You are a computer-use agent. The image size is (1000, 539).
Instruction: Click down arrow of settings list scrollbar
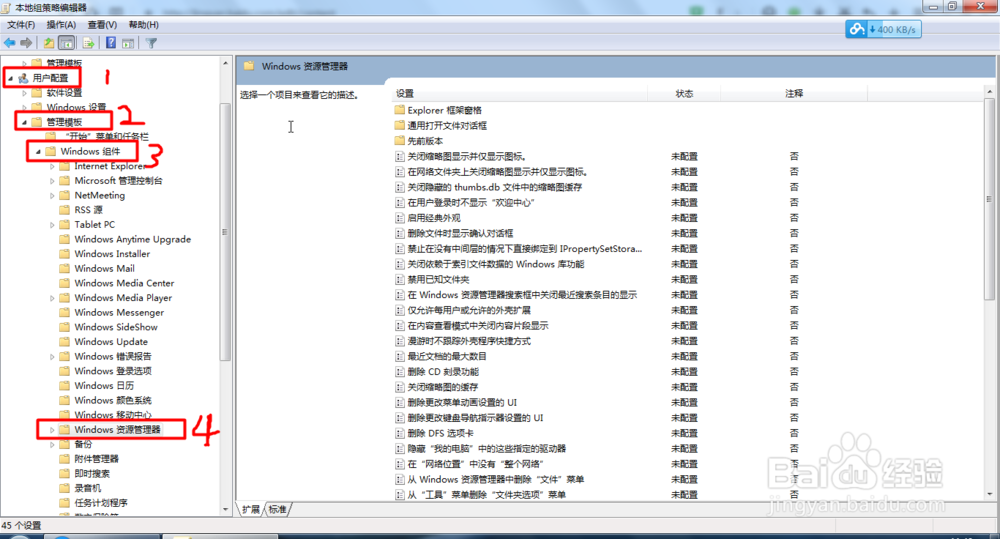(x=989, y=494)
